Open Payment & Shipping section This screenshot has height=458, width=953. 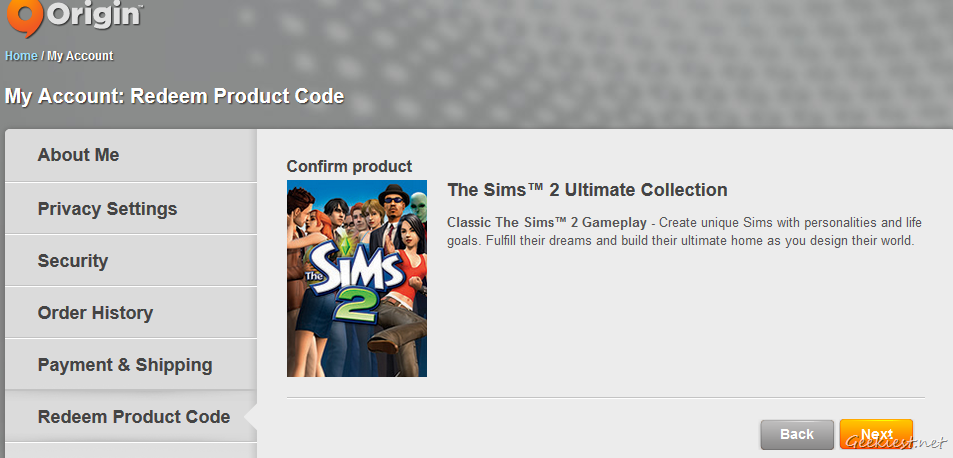tap(125, 365)
